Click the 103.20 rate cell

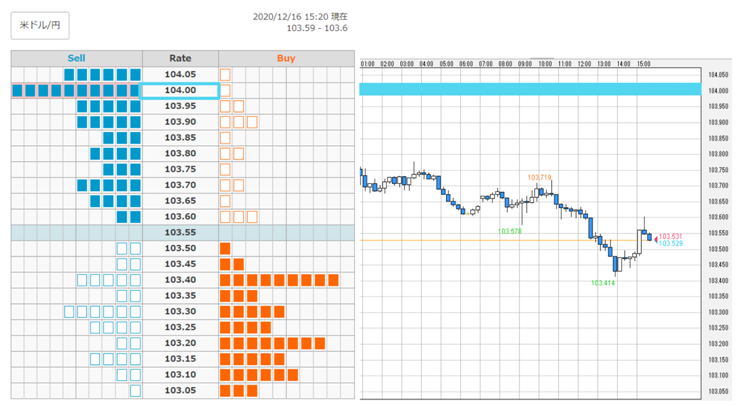(180, 343)
